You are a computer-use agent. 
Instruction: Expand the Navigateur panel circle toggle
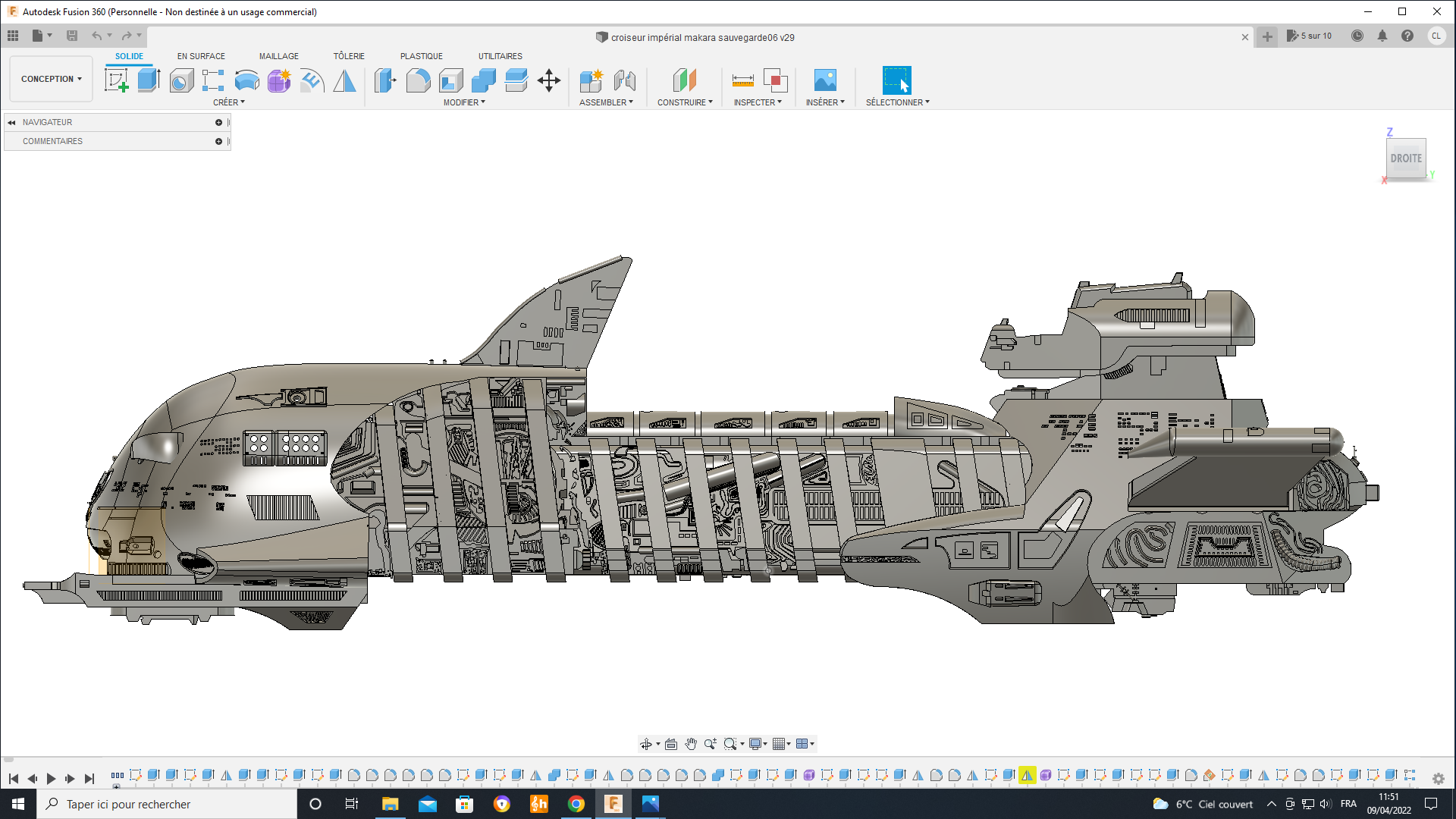[218, 122]
